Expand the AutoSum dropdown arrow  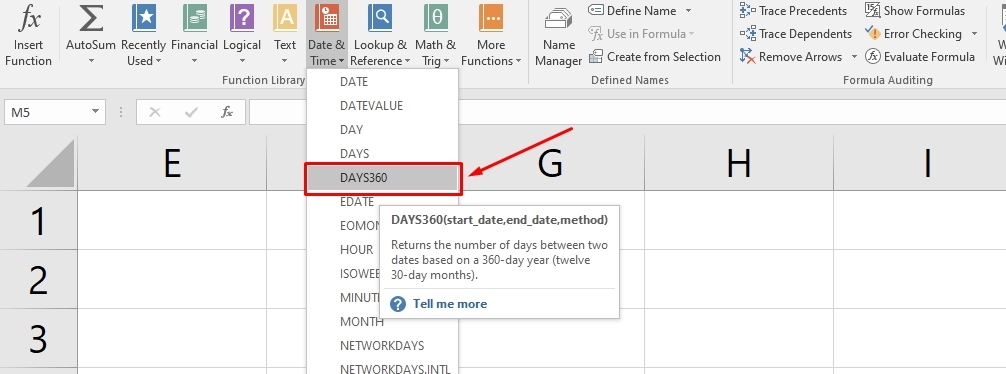click(90, 62)
